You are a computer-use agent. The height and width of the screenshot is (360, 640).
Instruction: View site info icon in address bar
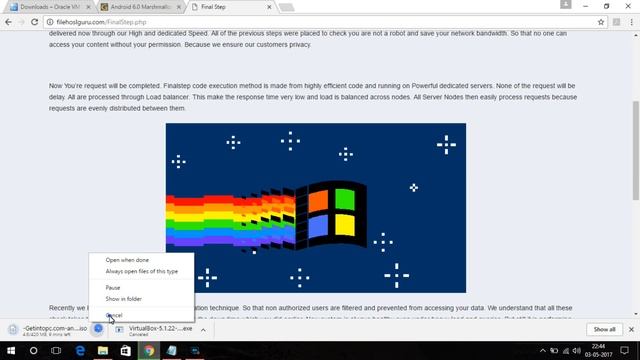point(49,22)
